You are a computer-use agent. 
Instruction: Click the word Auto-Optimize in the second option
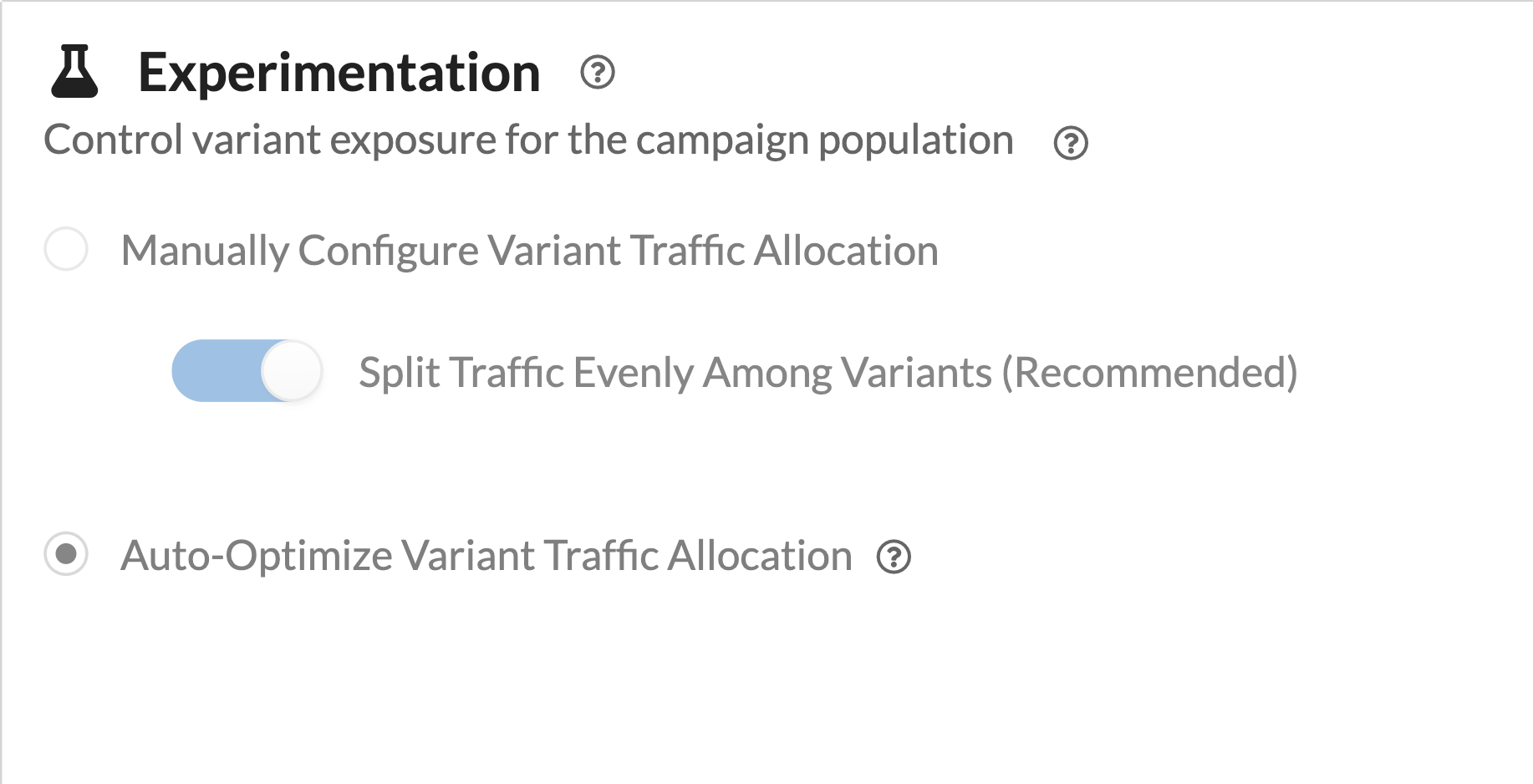(x=256, y=556)
